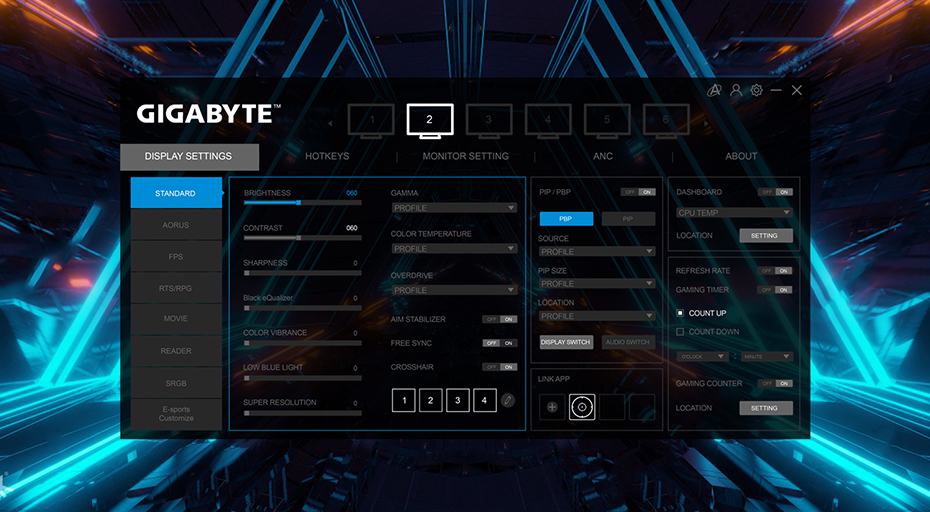Add a new link app with plus icon
The height and width of the screenshot is (512, 930).
click(552, 407)
